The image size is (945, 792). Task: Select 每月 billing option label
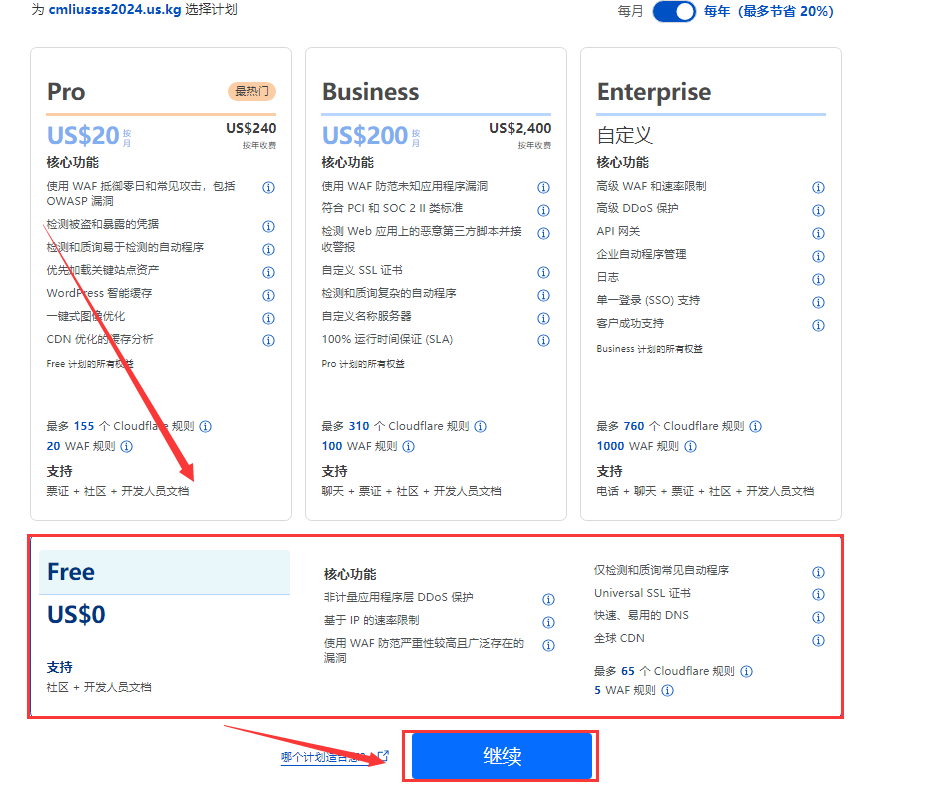(631, 12)
